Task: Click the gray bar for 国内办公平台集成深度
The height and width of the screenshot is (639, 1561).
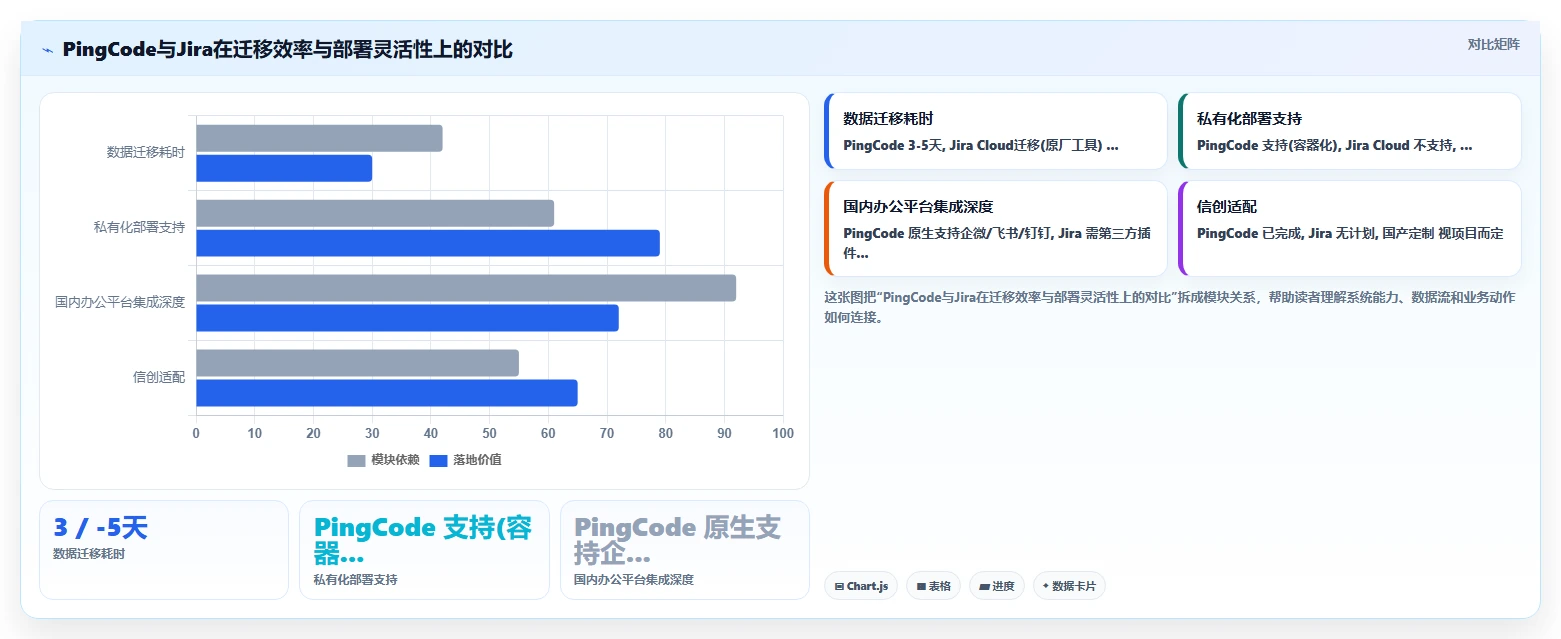Action: tap(466, 288)
